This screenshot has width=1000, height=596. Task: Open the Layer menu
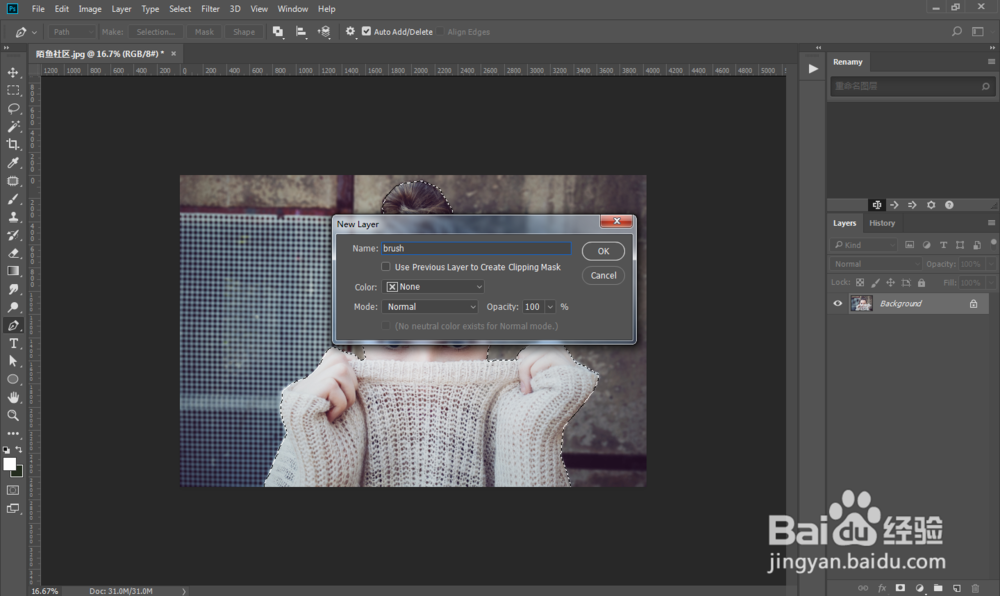pos(121,9)
